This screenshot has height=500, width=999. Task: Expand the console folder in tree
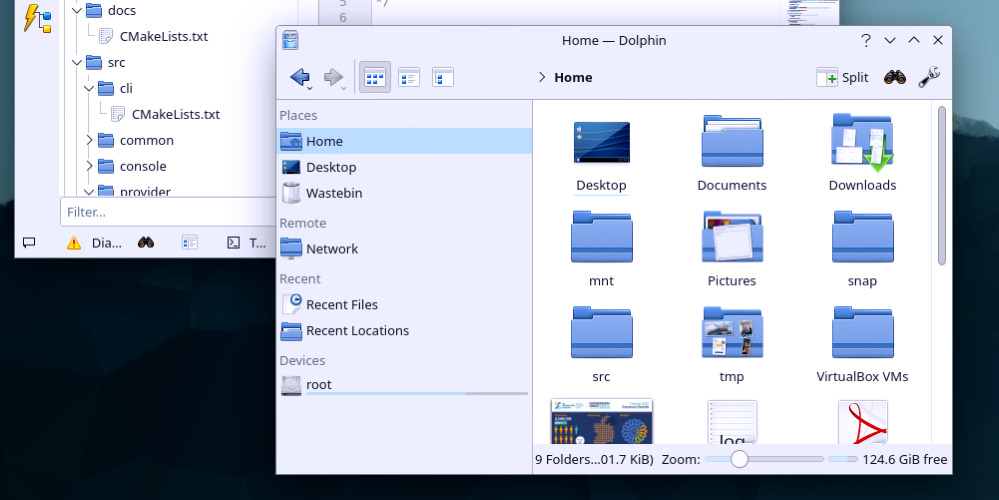click(89, 166)
